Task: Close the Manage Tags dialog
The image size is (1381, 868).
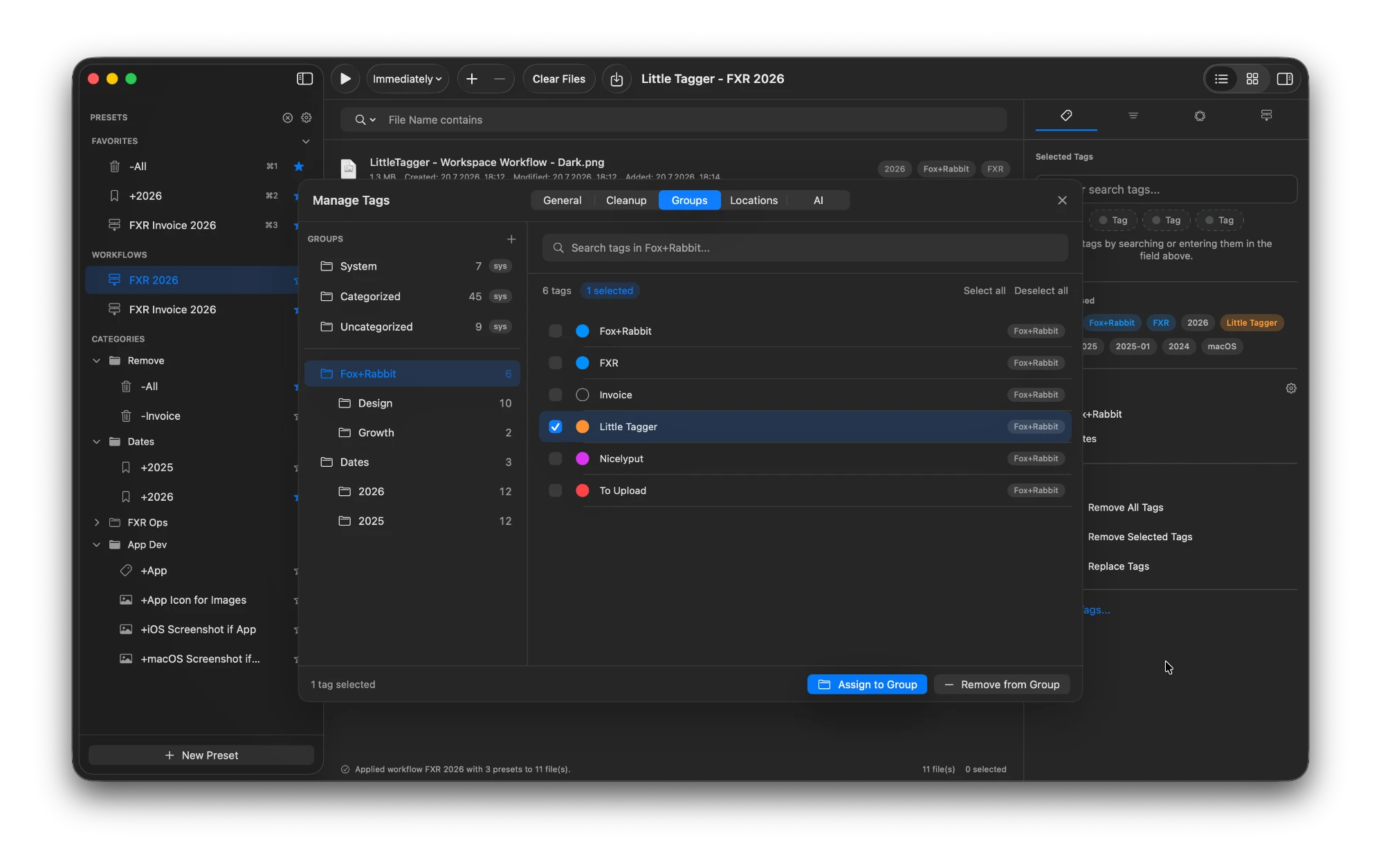Action: [1062, 201]
